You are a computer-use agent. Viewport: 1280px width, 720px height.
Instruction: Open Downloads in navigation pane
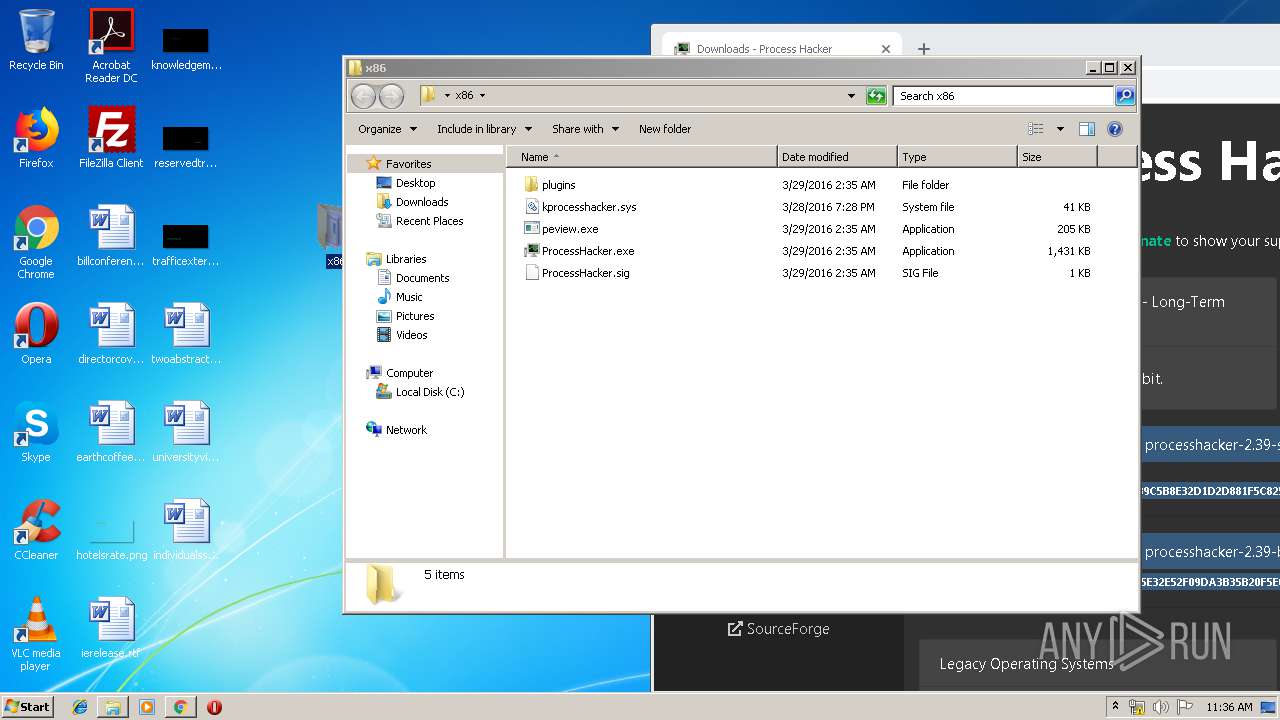point(422,202)
